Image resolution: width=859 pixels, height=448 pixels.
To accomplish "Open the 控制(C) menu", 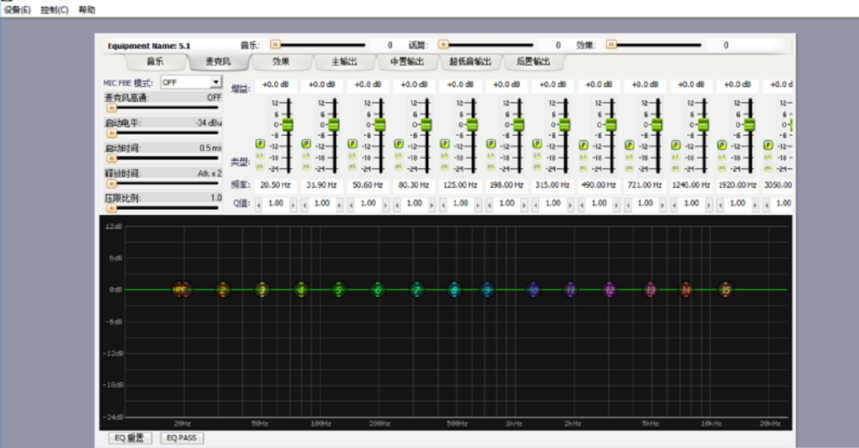I will point(54,10).
